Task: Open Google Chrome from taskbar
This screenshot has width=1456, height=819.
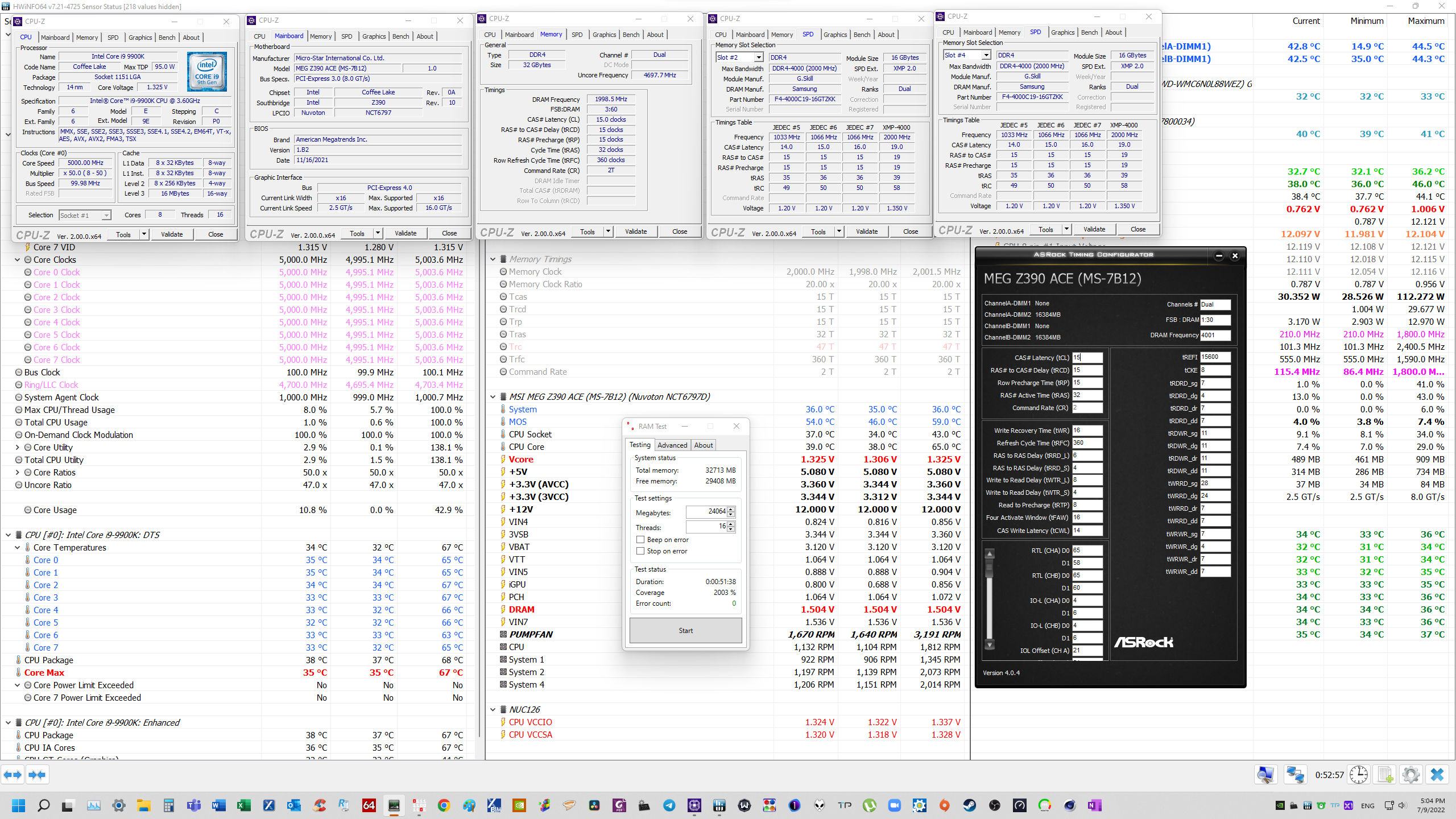Action: click(444, 805)
